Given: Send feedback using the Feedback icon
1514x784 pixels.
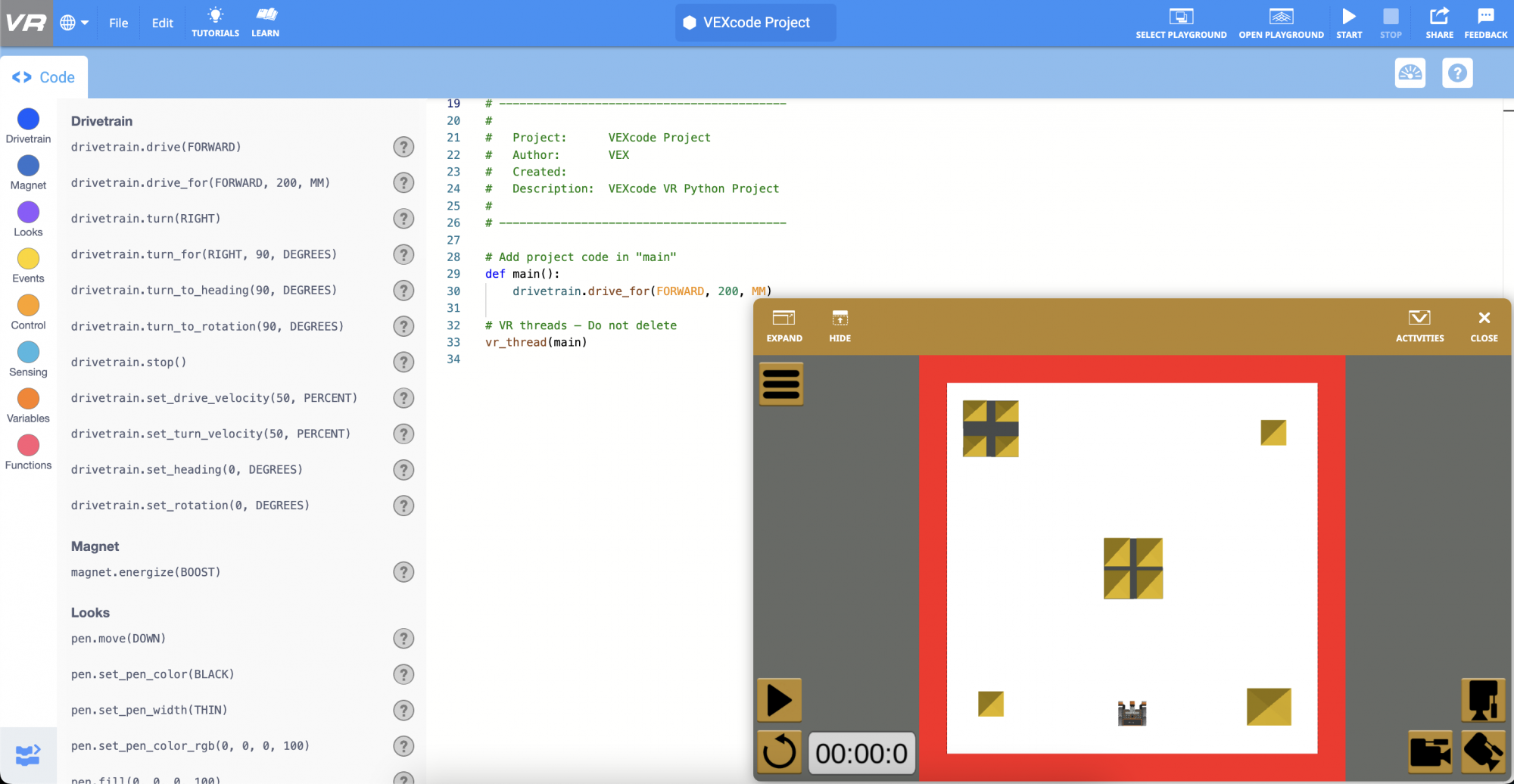Looking at the screenshot, I should point(1484,23).
